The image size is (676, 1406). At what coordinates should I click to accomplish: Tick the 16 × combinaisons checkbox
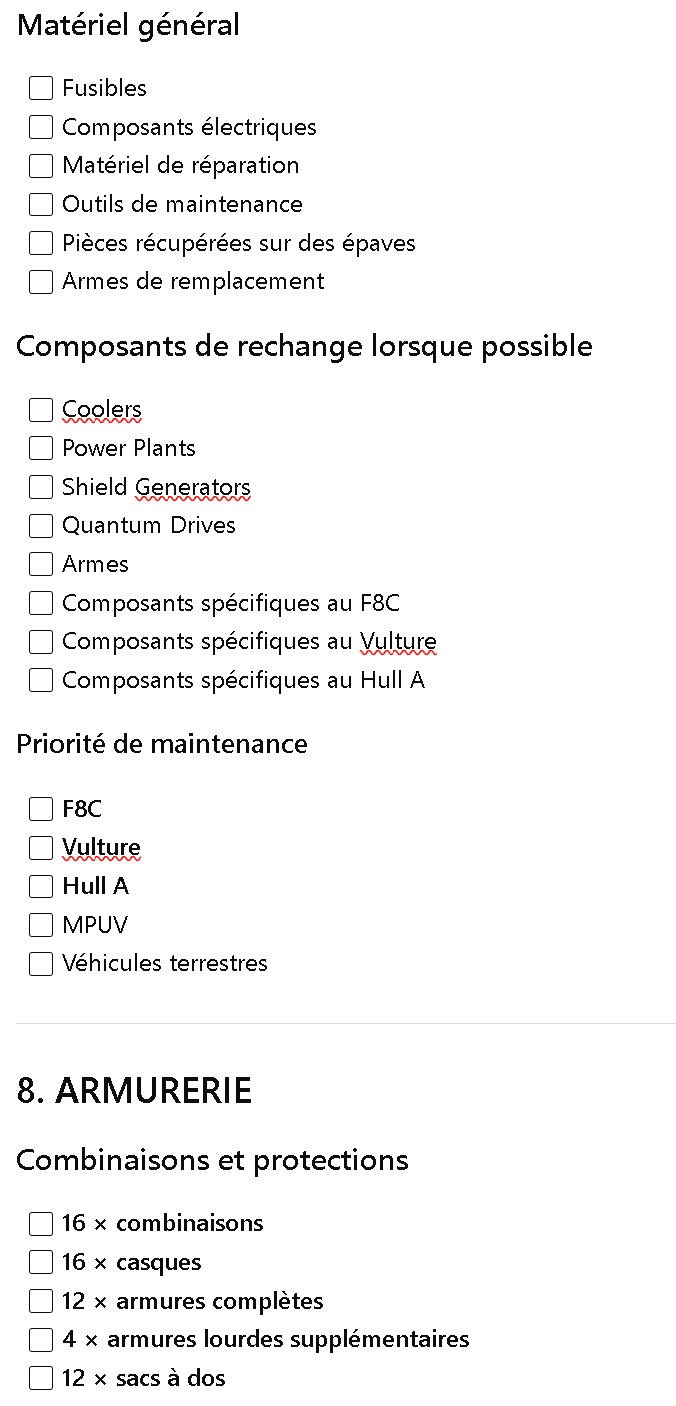click(41, 1223)
